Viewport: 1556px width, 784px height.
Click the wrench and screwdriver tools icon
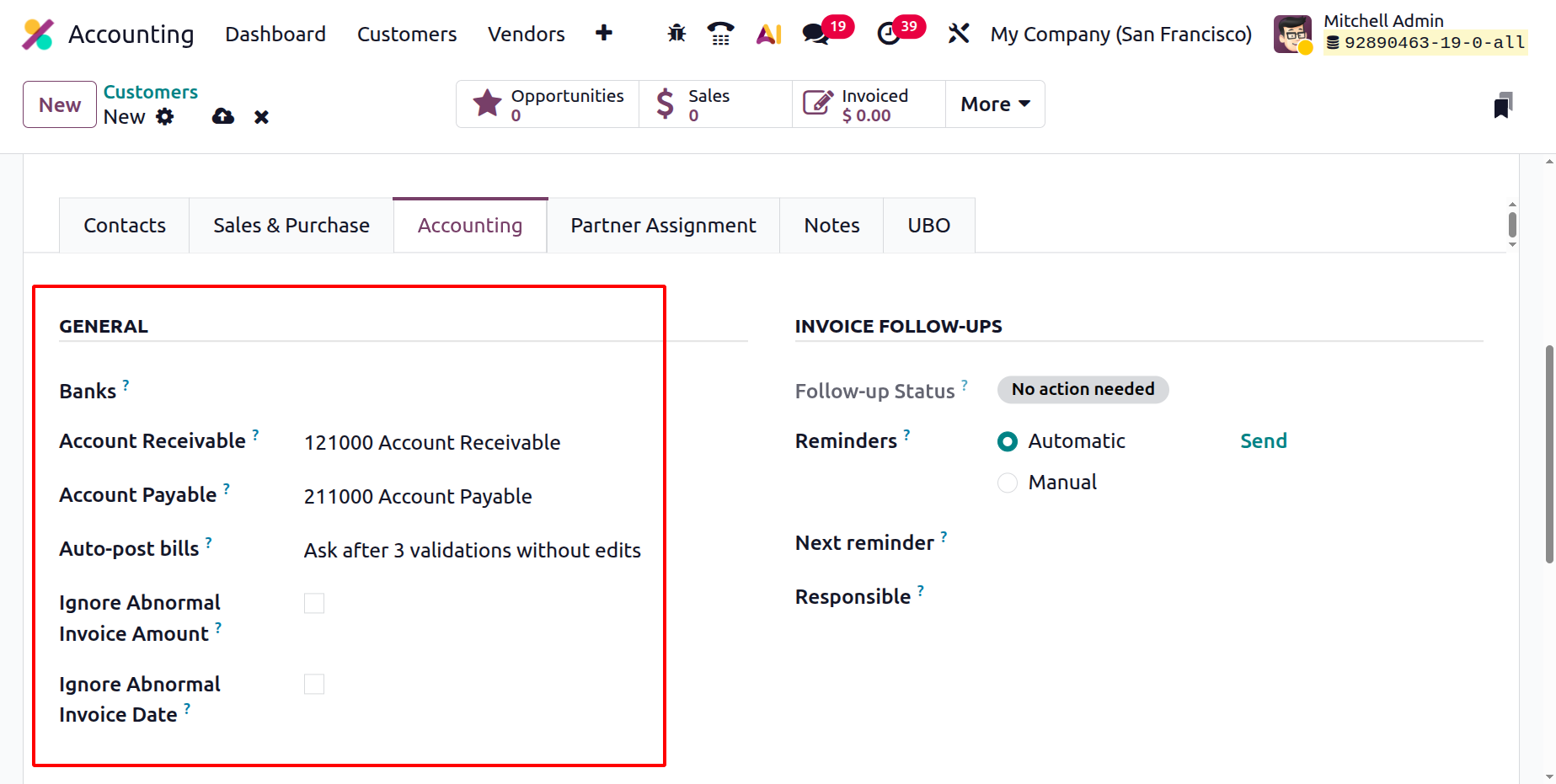pos(959,34)
